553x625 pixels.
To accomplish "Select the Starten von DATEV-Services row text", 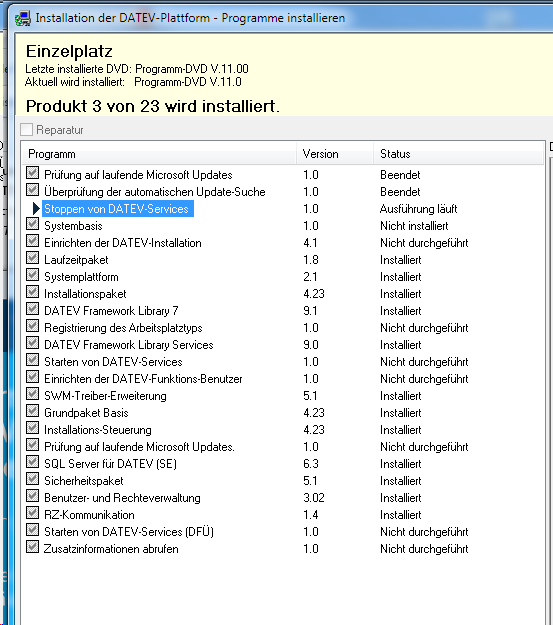I will (113, 362).
